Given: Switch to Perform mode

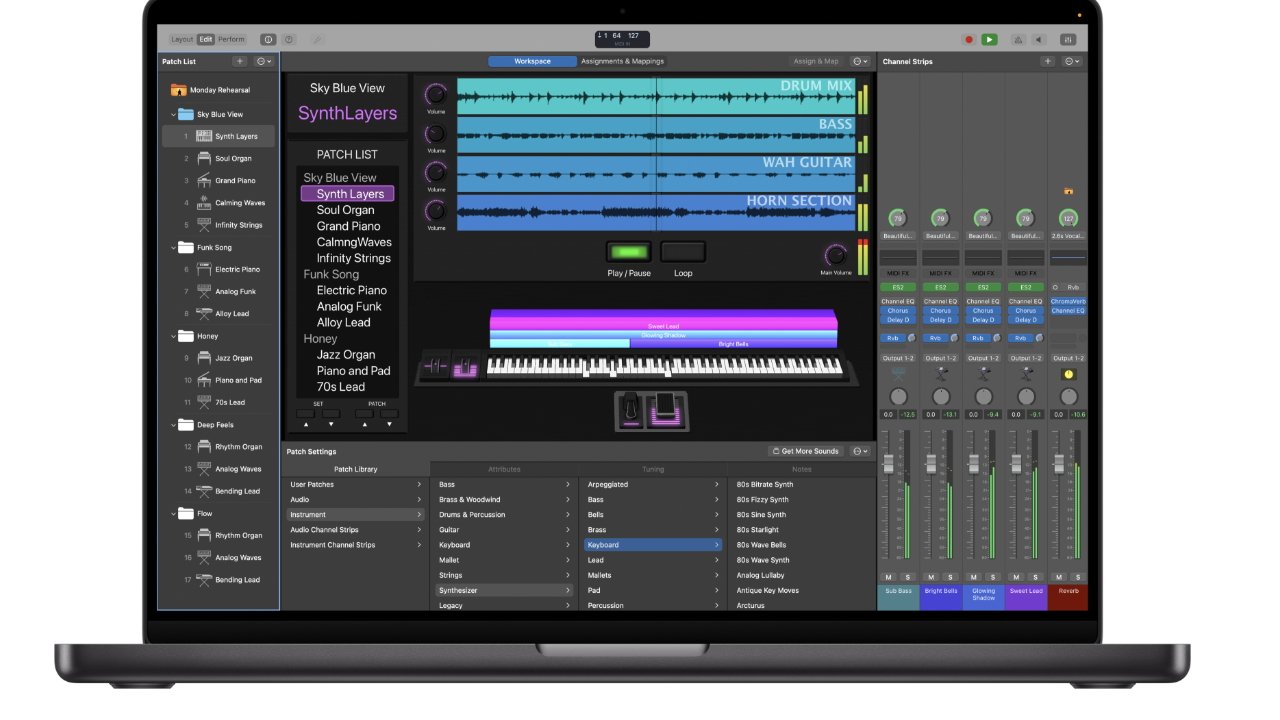Looking at the screenshot, I should pos(231,39).
